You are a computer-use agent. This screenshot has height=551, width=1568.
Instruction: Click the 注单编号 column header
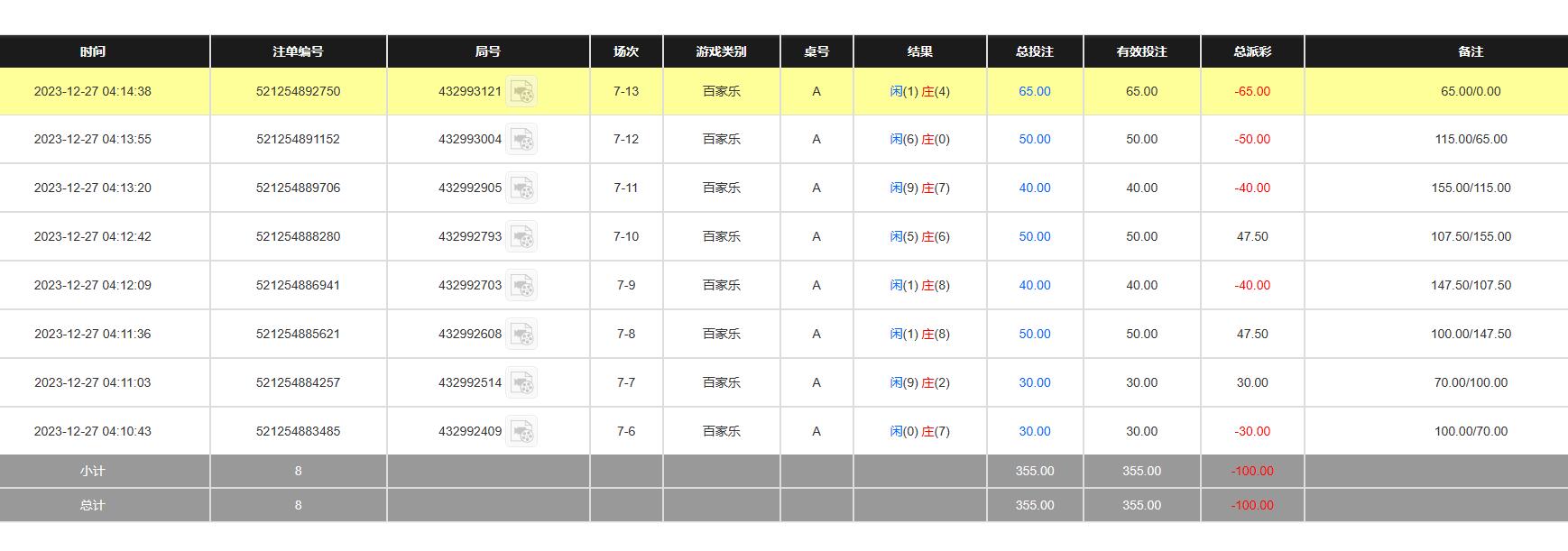pyautogui.click(x=298, y=51)
